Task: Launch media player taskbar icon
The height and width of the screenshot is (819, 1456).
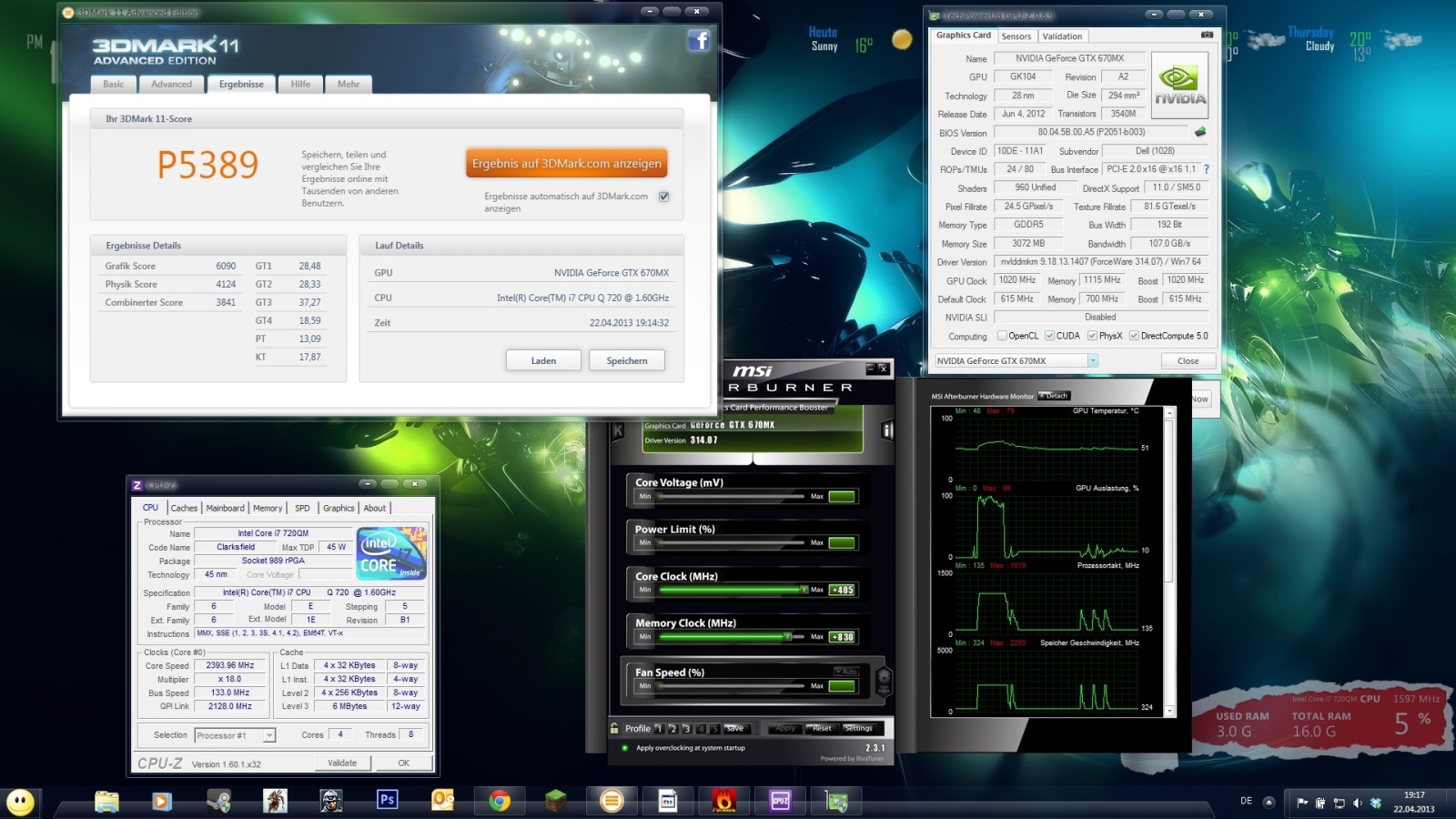Action: pos(161,801)
